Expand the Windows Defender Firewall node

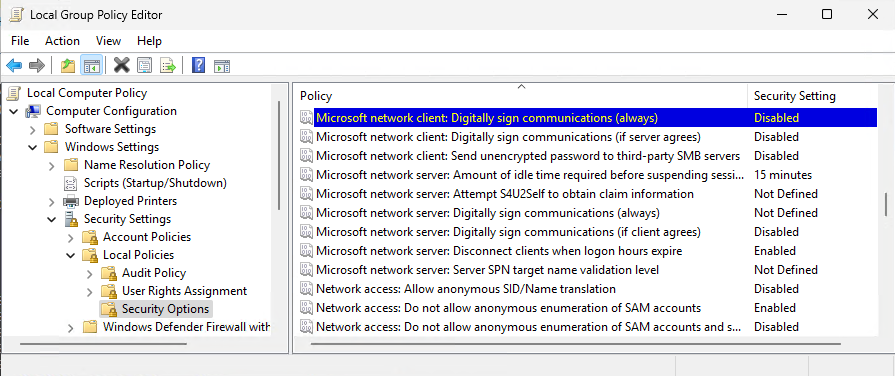pyautogui.click(x=71, y=328)
